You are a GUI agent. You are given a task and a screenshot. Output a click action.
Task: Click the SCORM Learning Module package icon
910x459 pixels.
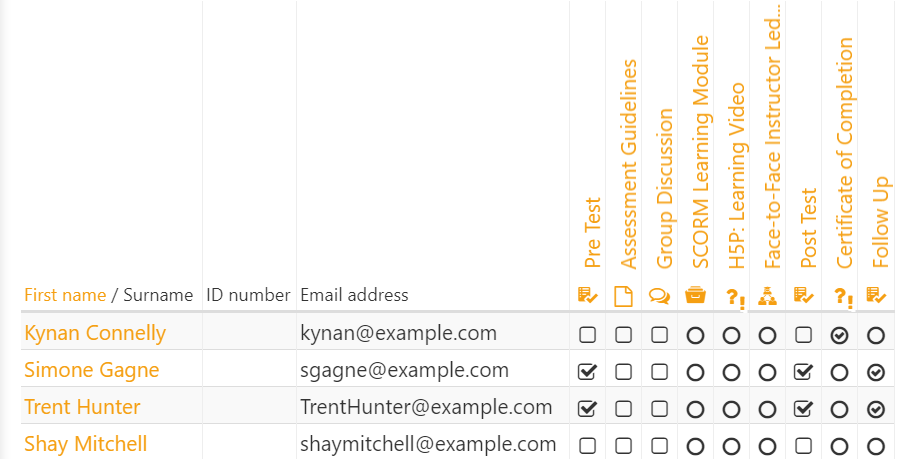[695, 296]
